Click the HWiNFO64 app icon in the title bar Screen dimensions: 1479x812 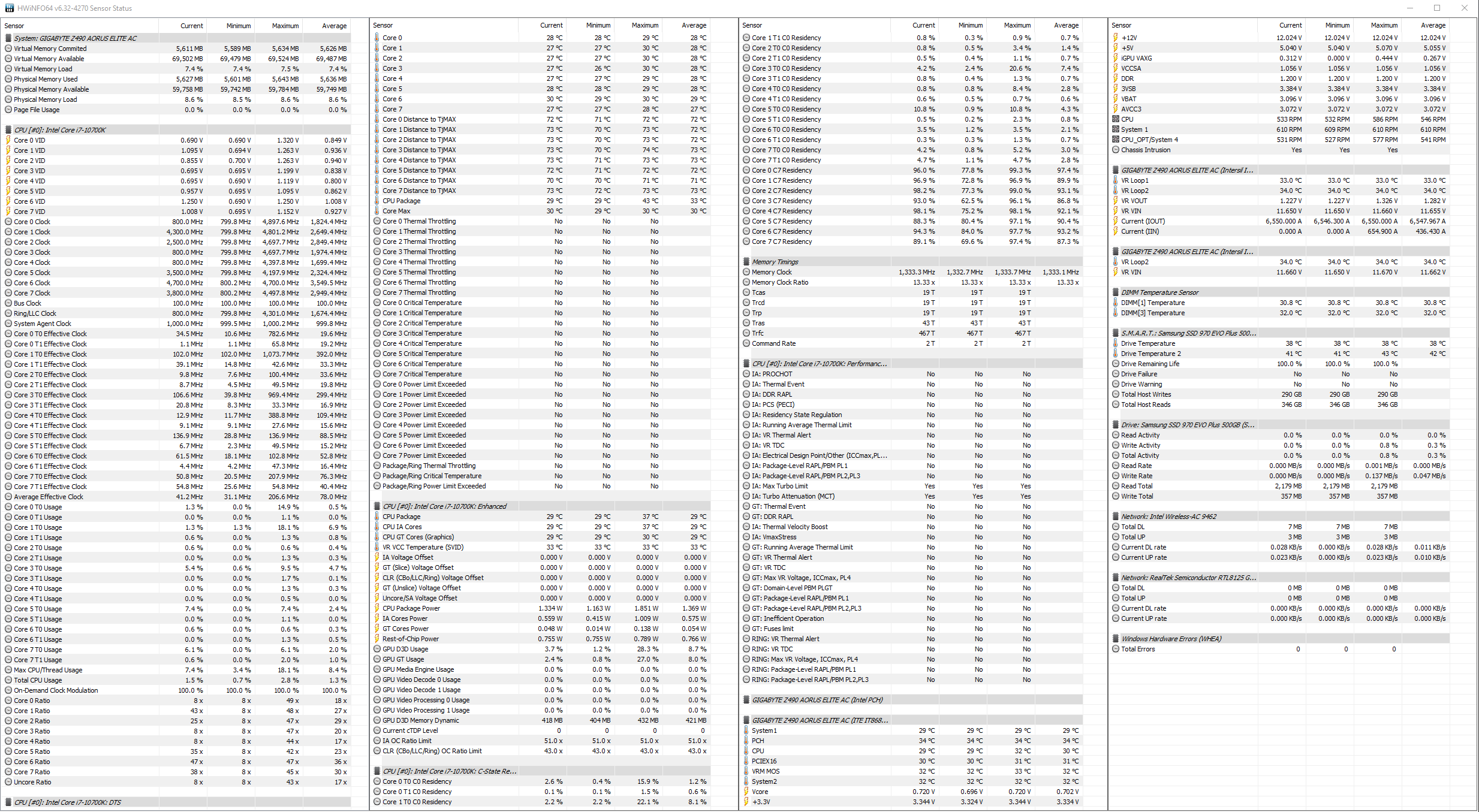(x=9, y=8)
